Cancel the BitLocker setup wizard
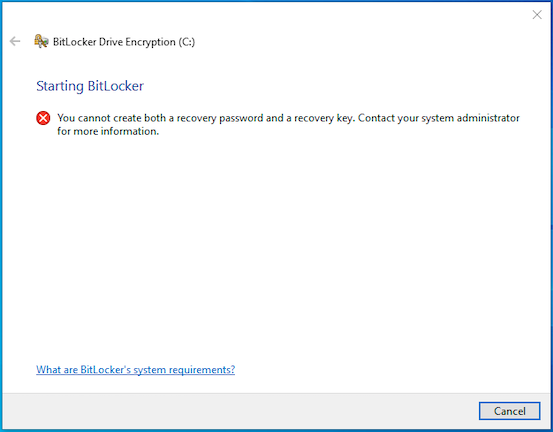Screen dimensions: 553x432 coord(509,411)
